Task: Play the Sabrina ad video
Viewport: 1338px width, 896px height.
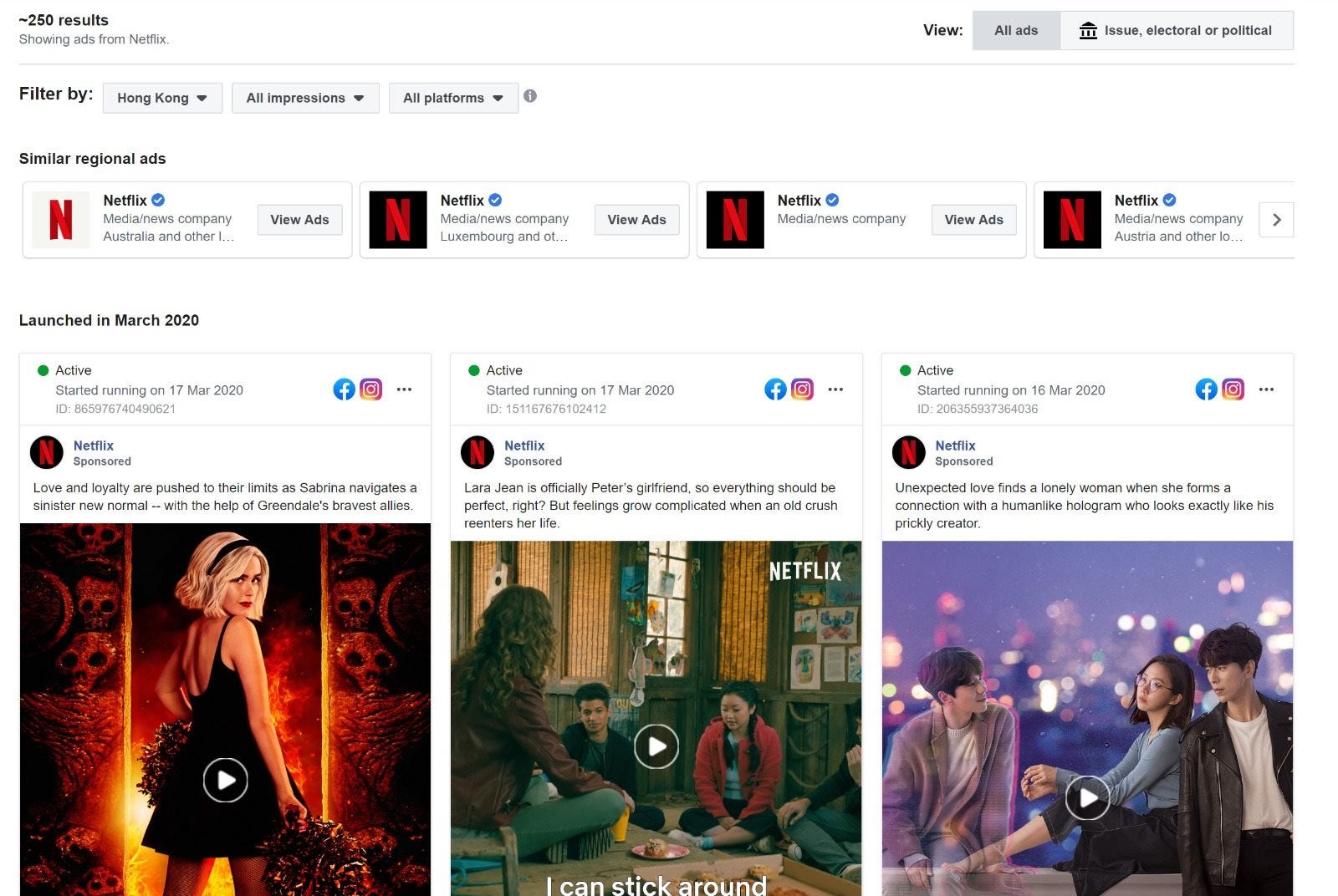Action: click(226, 780)
